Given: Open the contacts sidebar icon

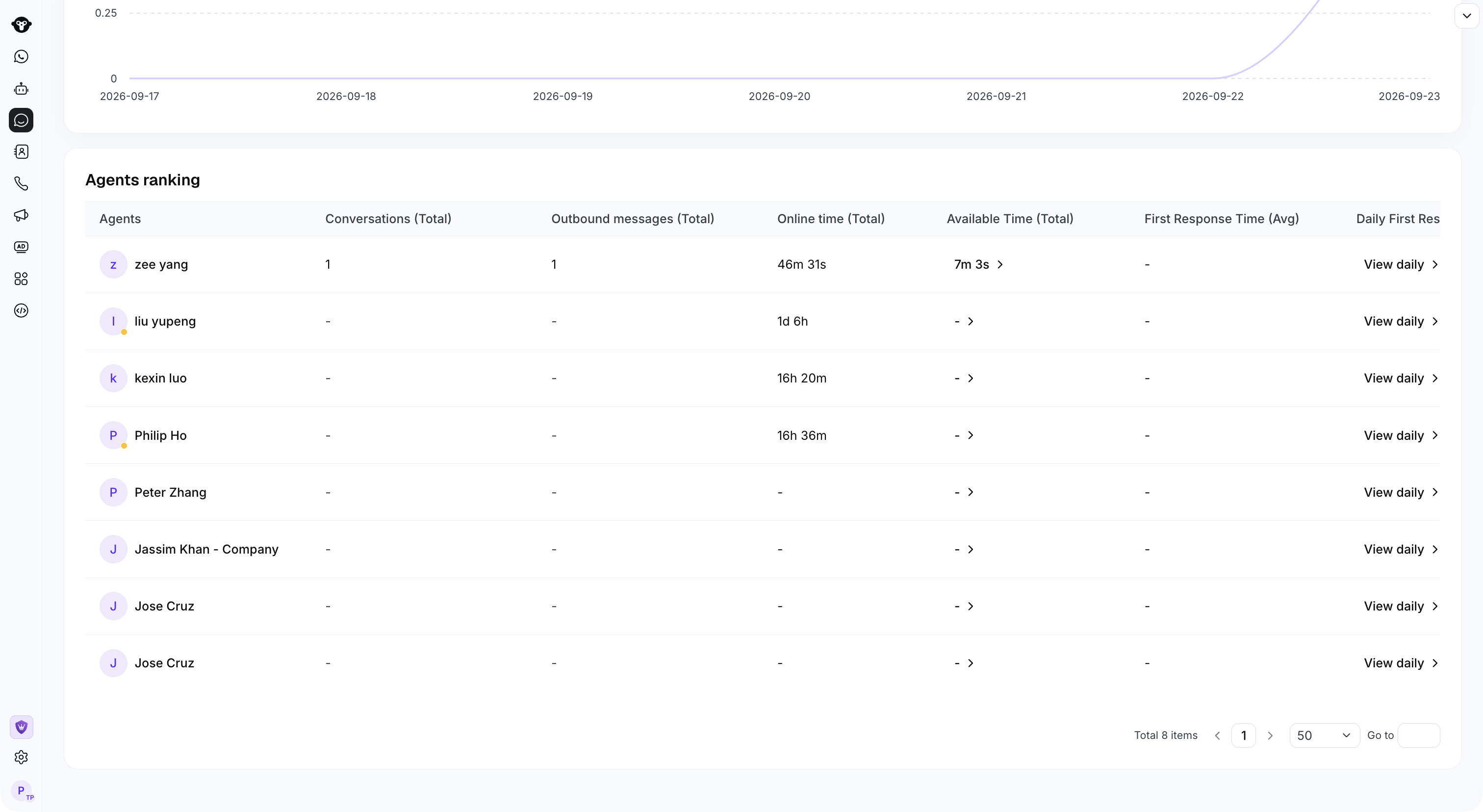Looking at the screenshot, I should tap(21, 152).
